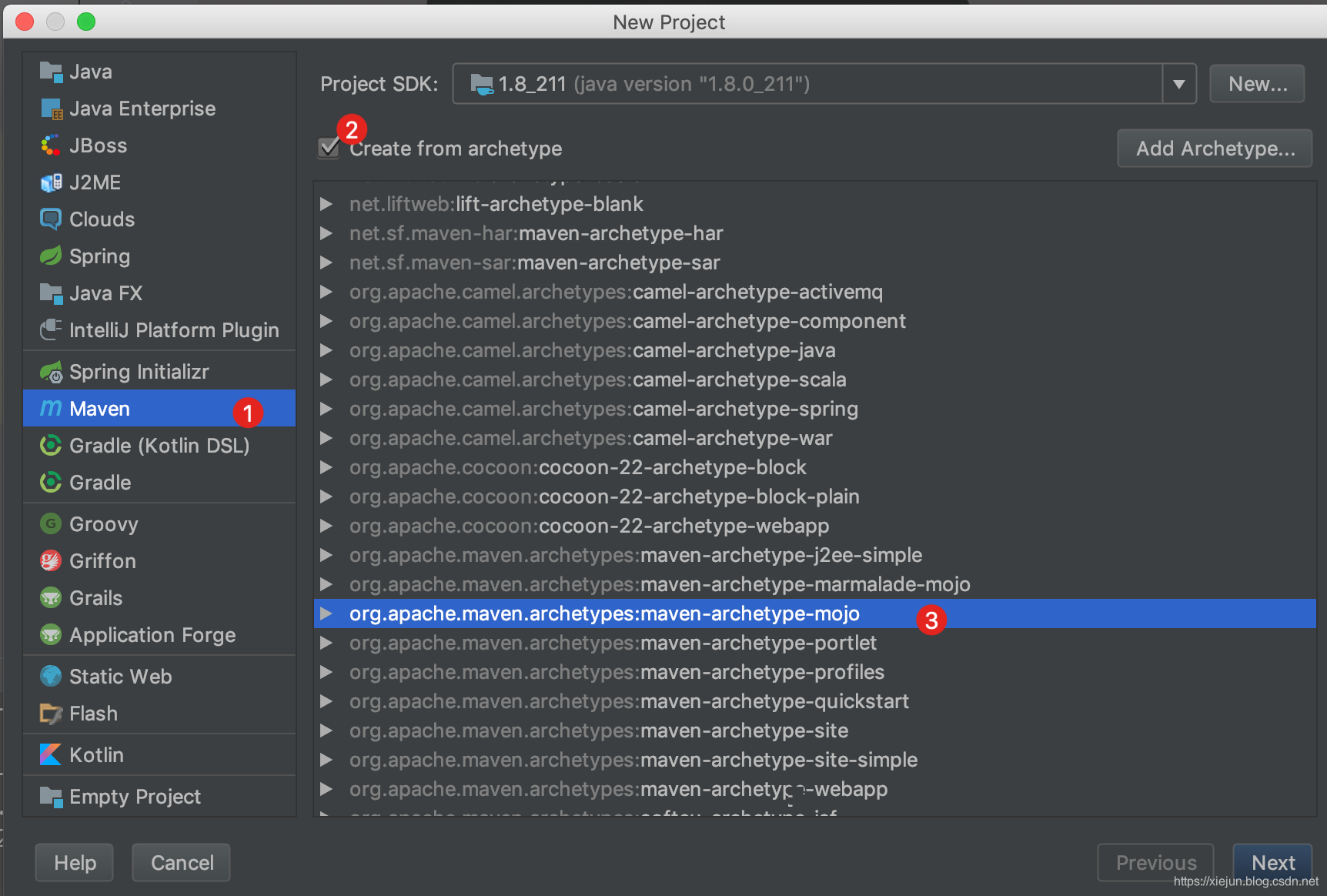
Task: Click the Maven m icon
Action: pyautogui.click(x=51, y=409)
